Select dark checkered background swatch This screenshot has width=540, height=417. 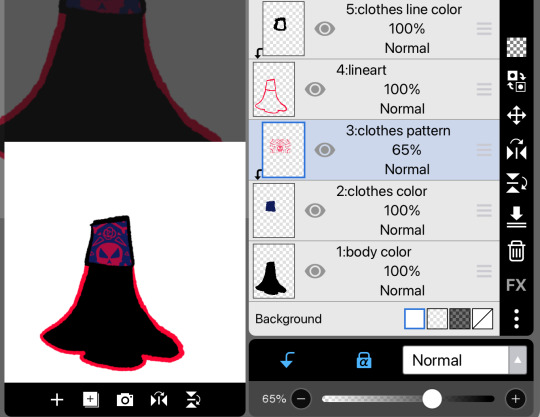coord(460,319)
